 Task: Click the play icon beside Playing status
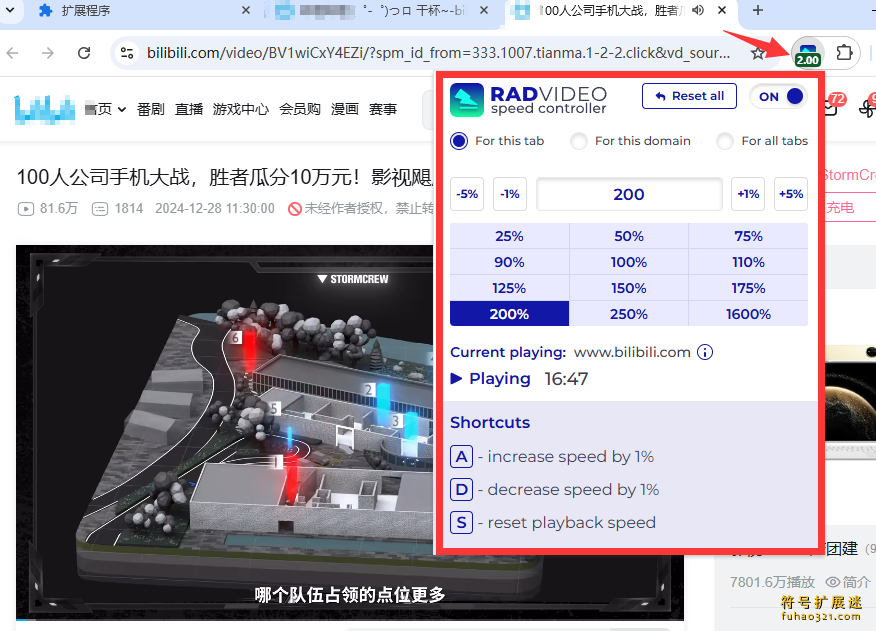tap(456, 378)
